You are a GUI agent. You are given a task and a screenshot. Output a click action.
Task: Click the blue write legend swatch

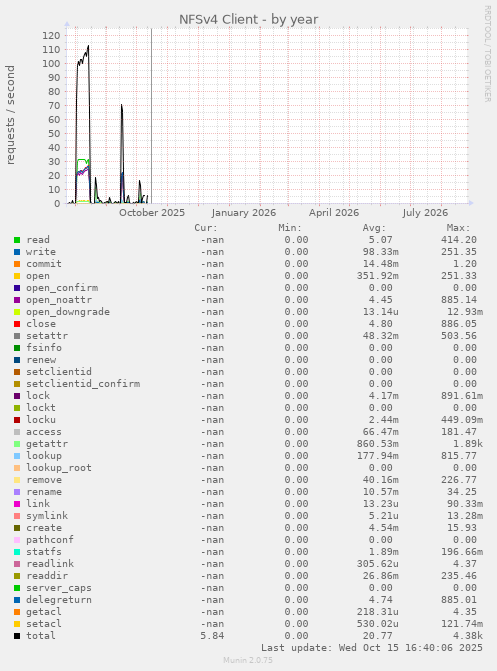17,252
